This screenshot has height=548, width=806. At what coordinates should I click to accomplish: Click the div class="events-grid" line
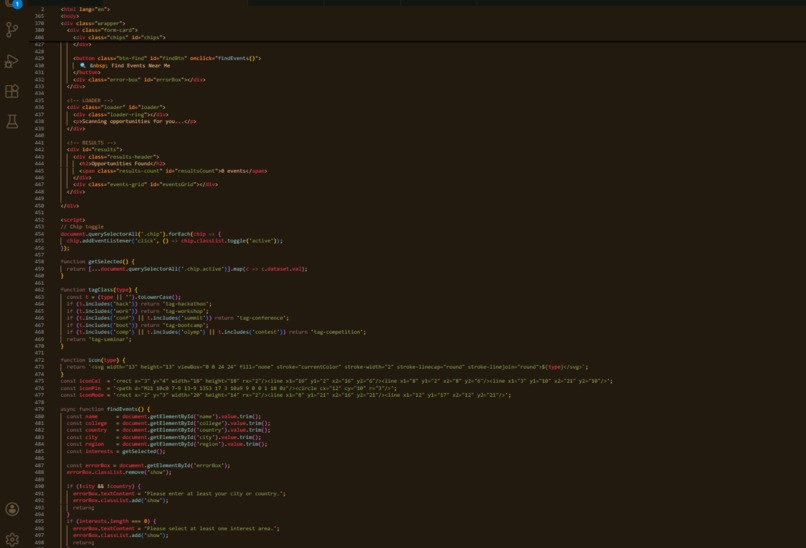[145, 184]
